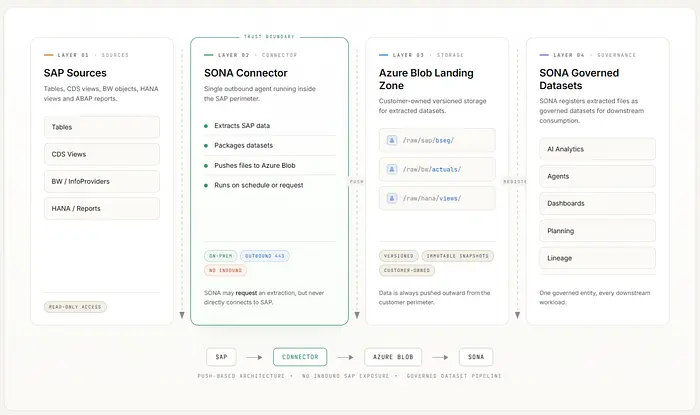The height and width of the screenshot is (415, 700).
Task: Click the SONA box in flow diagram
Action: pos(476,357)
